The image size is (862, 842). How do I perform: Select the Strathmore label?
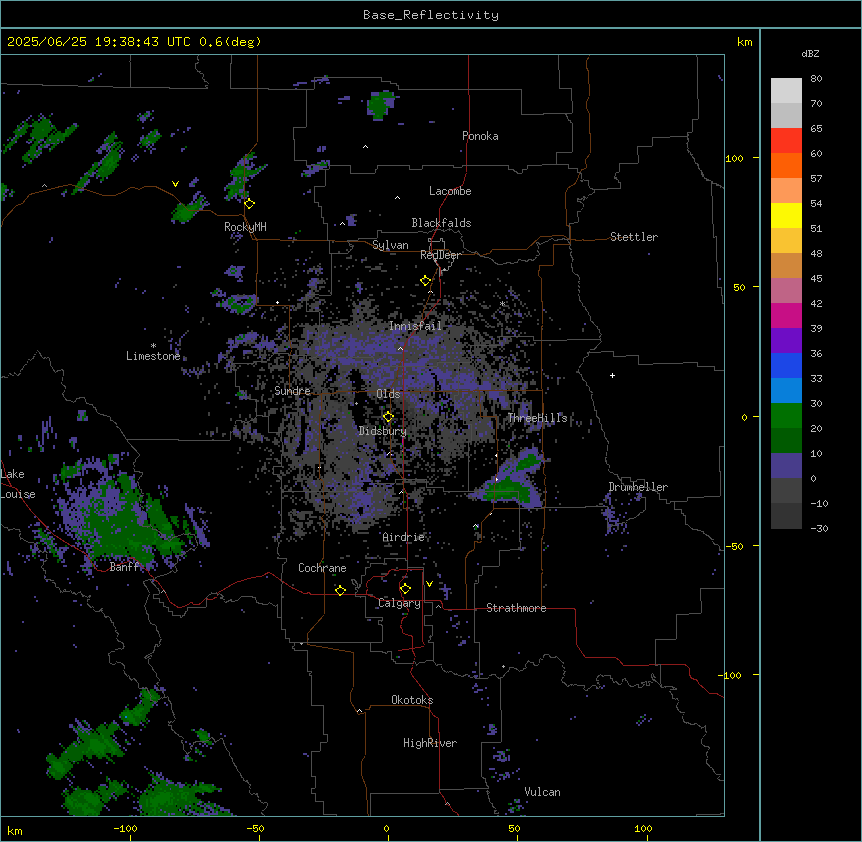516,608
